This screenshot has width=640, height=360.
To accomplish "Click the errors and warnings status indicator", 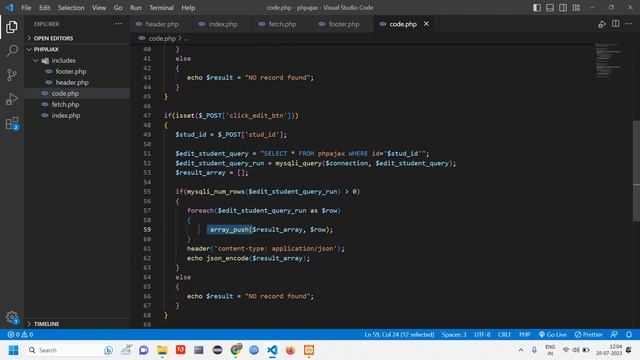I will [x=20, y=334].
